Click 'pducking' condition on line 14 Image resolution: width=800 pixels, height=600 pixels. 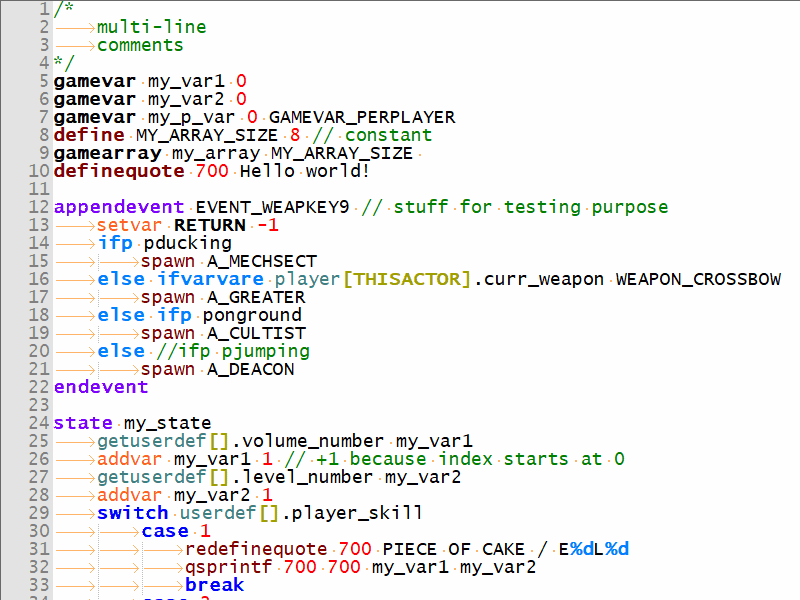pos(188,243)
